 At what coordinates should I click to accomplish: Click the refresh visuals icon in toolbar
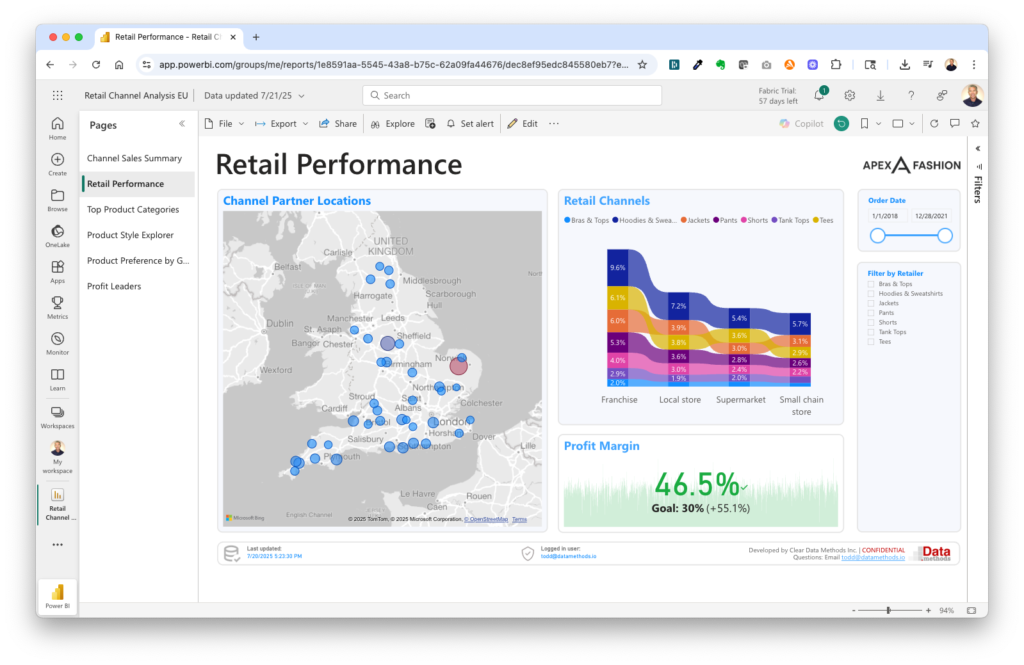pyautogui.click(x=934, y=124)
